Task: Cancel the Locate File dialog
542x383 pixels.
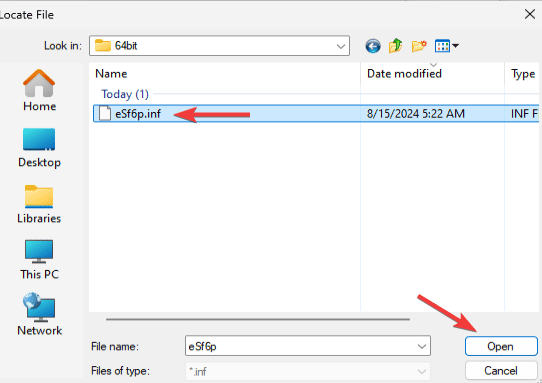Action: (501, 371)
